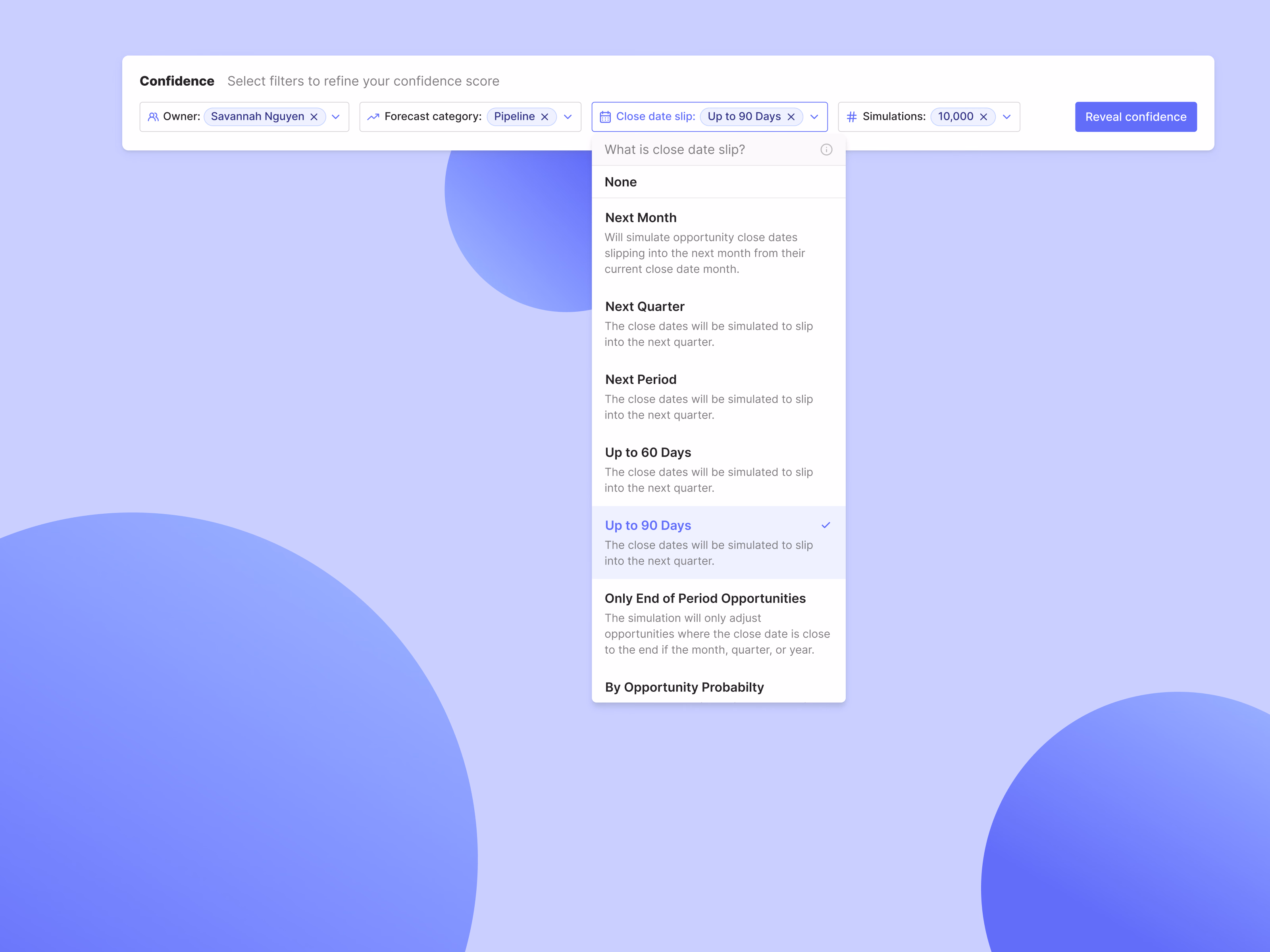The image size is (1270, 952).
Task: Select the Up to 60 Days option
Action: tap(719, 469)
